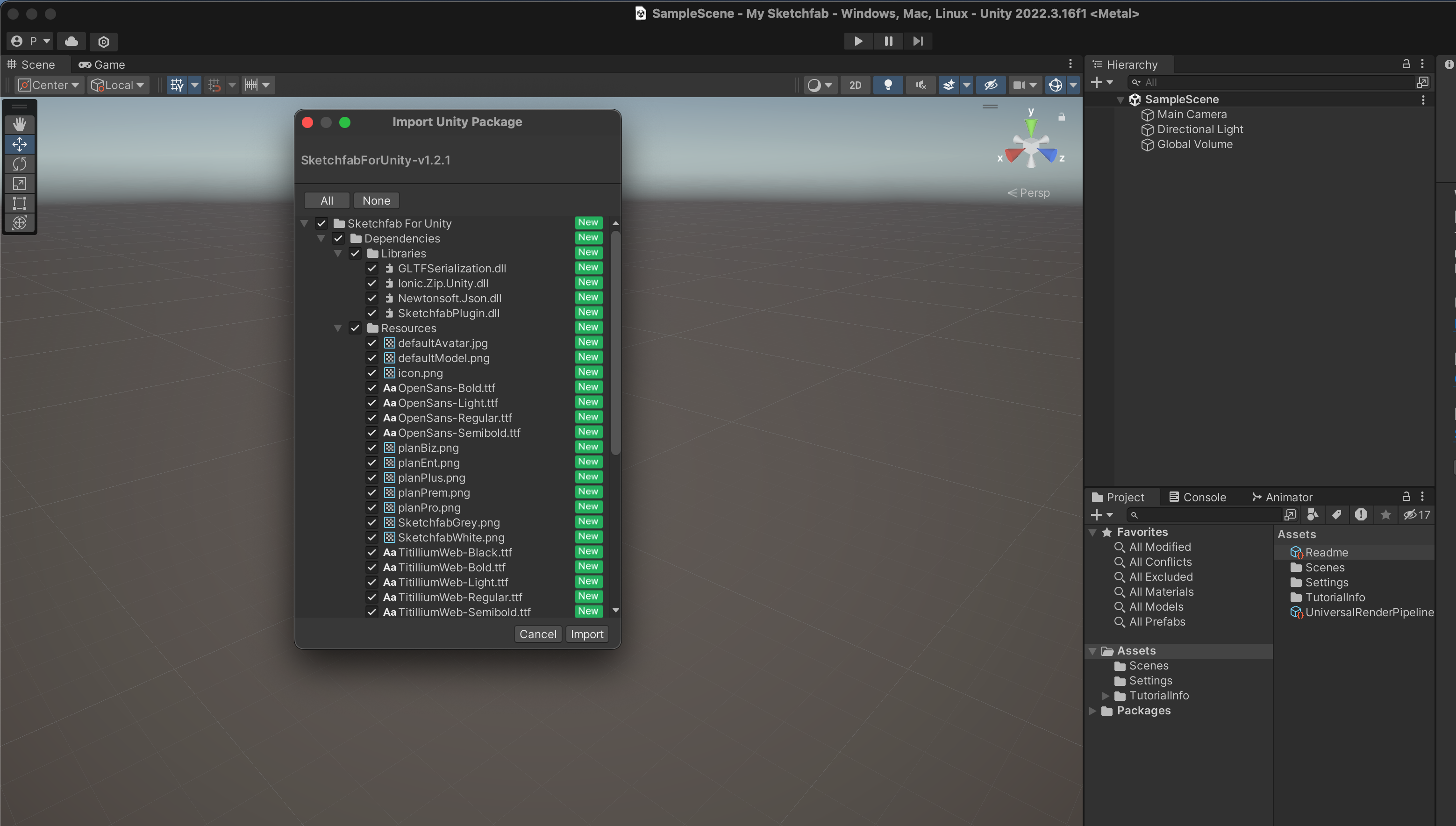Uncheck Newtonsoft.Json.dll checkbox
This screenshot has height=826, width=1456.
pos(372,298)
